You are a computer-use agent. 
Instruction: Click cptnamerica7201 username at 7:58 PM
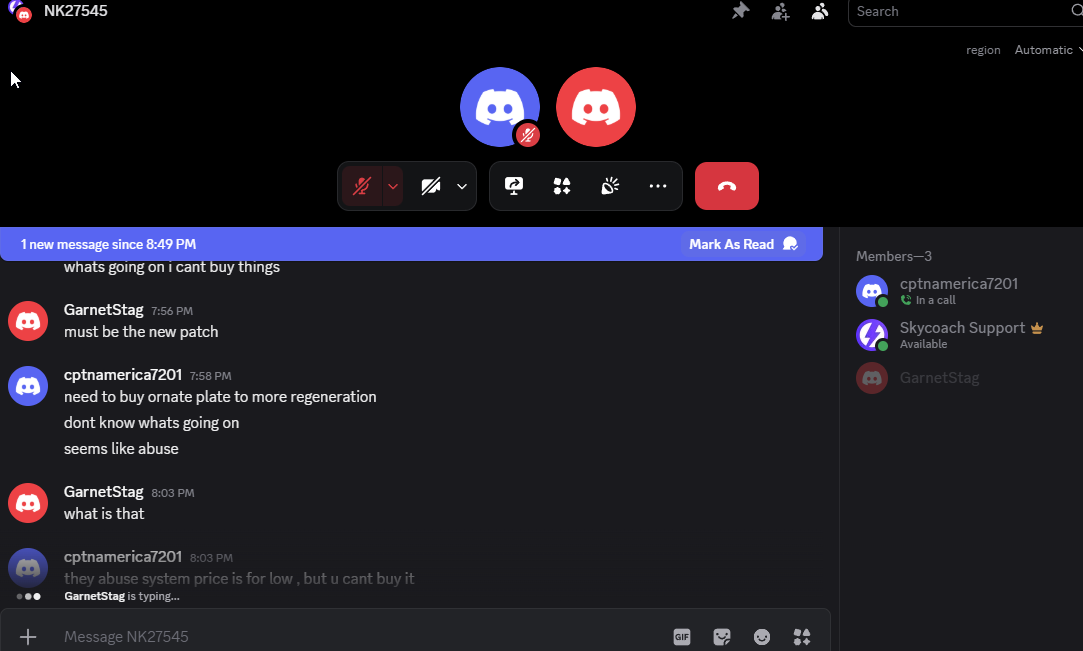pos(123,375)
